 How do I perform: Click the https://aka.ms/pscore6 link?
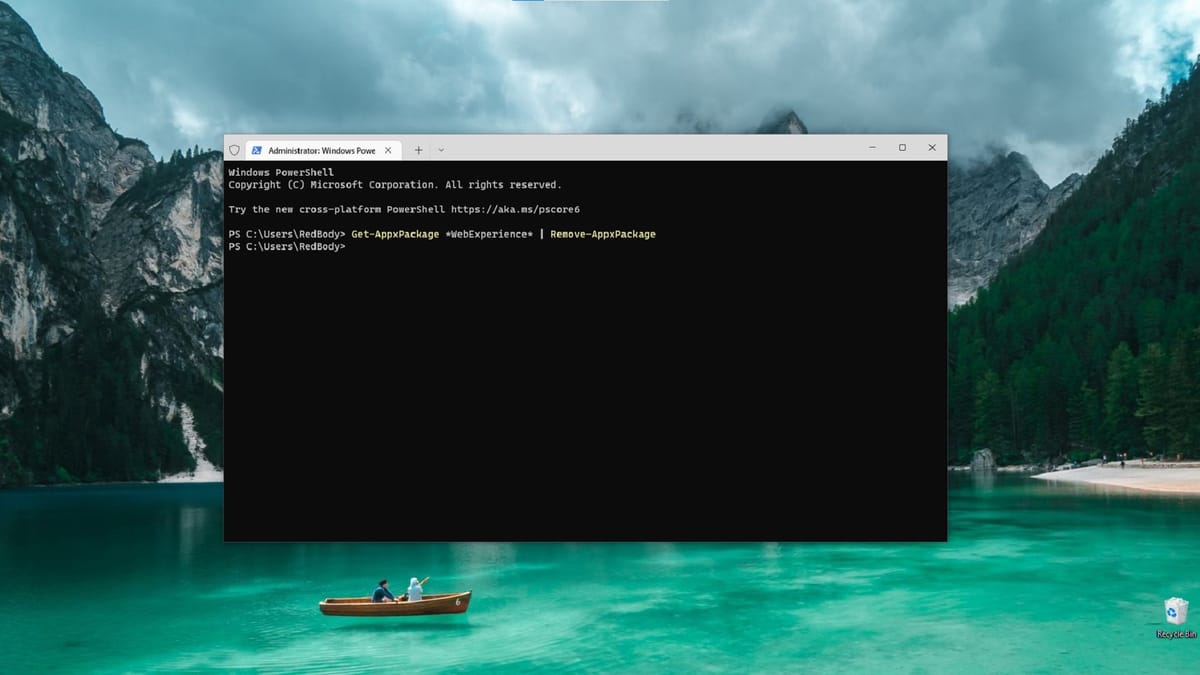[x=515, y=209]
